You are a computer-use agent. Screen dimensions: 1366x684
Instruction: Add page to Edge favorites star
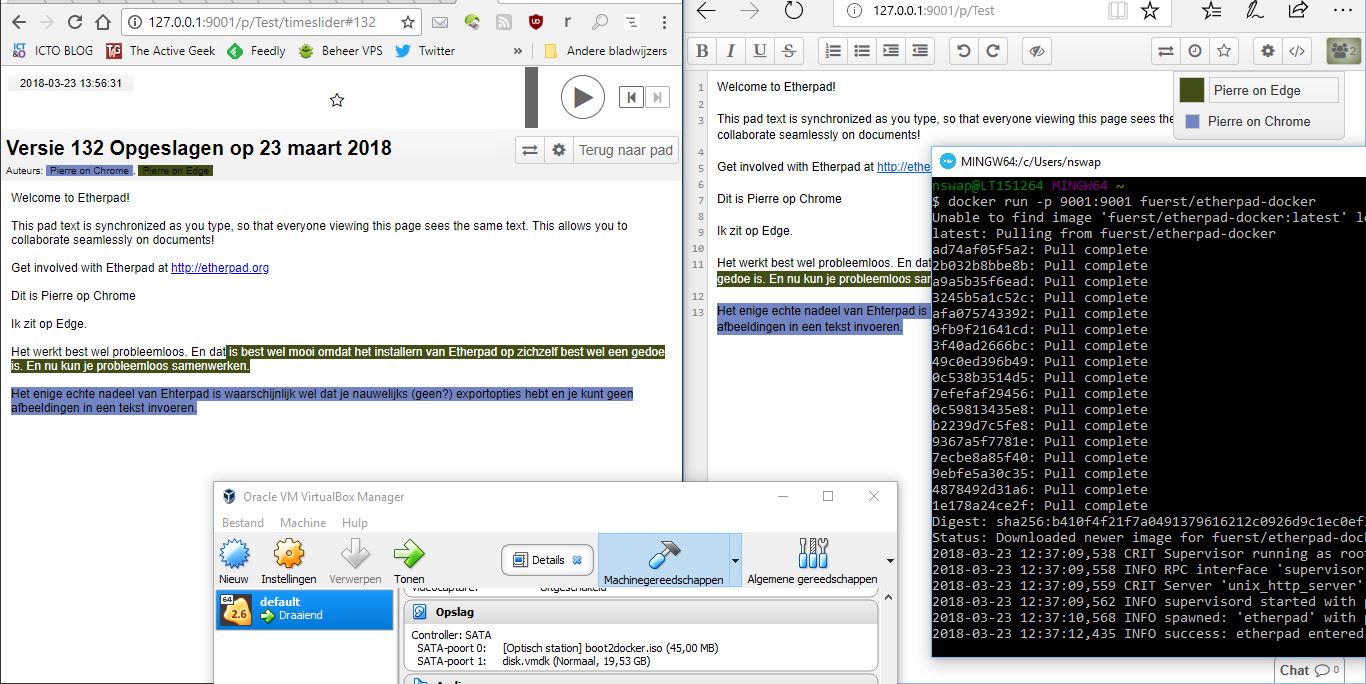click(1150, 10)
